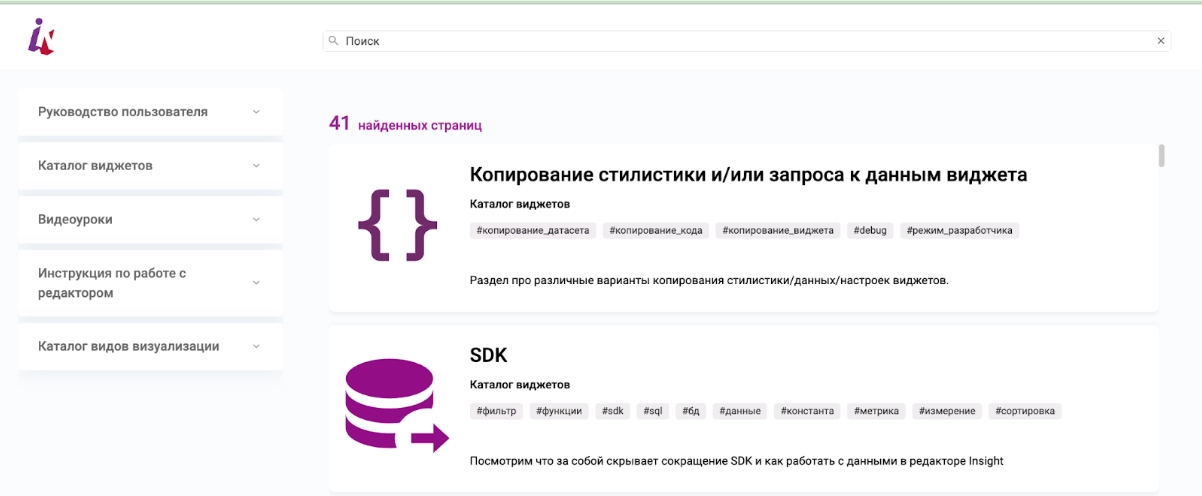1202x496 pixels.
Task: Select the #debug tag
Action: pos(870,230)
